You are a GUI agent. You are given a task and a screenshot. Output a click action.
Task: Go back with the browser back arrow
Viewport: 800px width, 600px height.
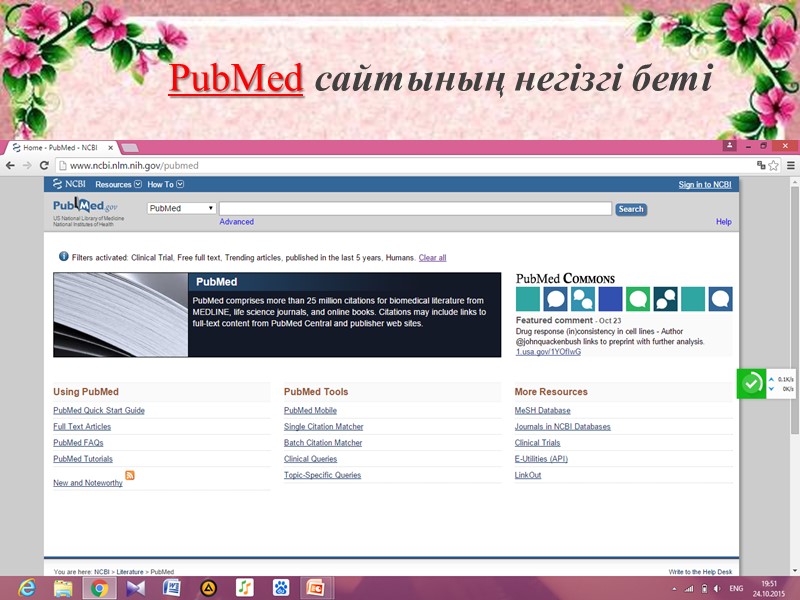pos(10,165)
